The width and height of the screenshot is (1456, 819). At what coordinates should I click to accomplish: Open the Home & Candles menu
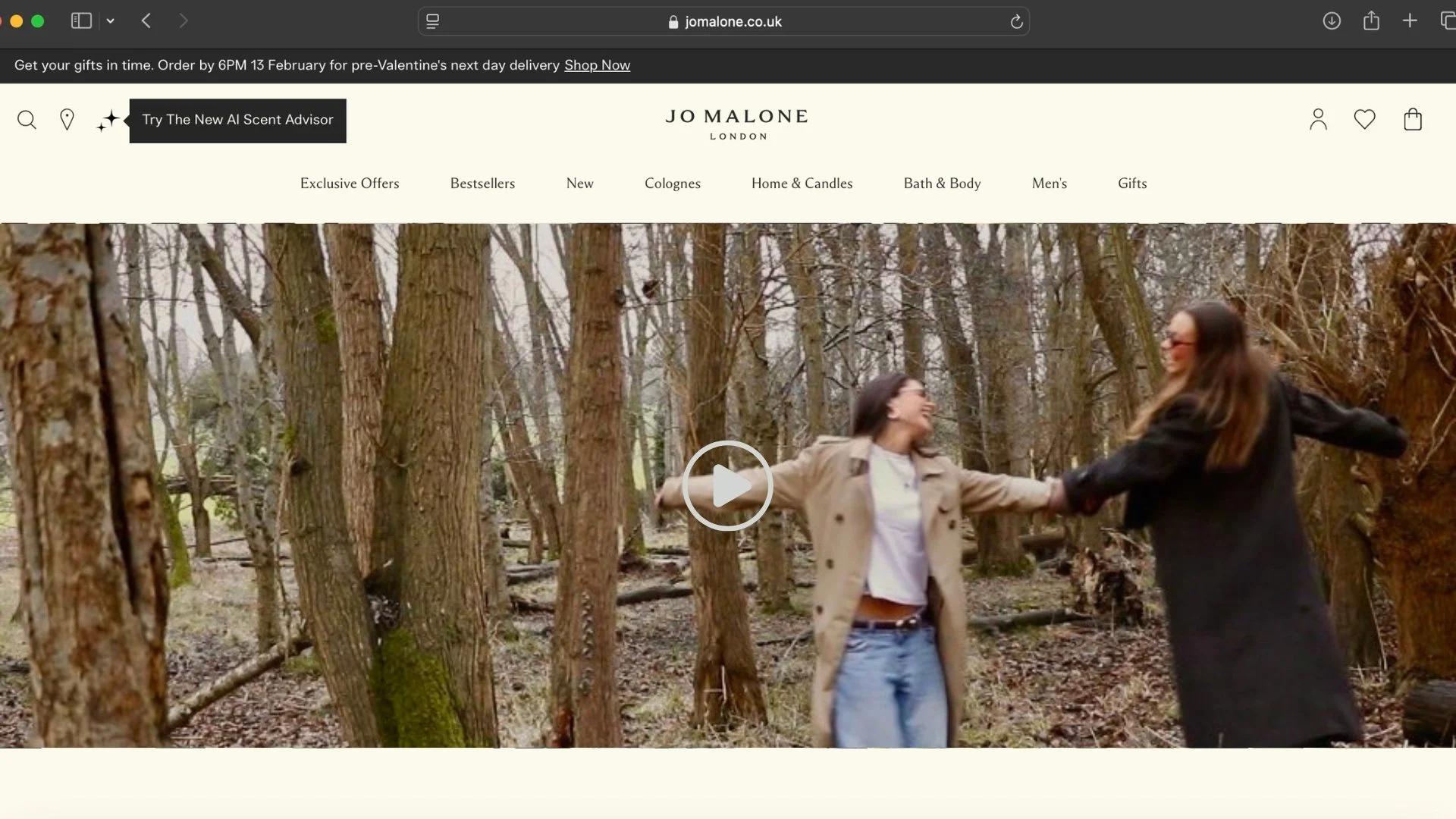pyautogui.click(x=802, y=184)
